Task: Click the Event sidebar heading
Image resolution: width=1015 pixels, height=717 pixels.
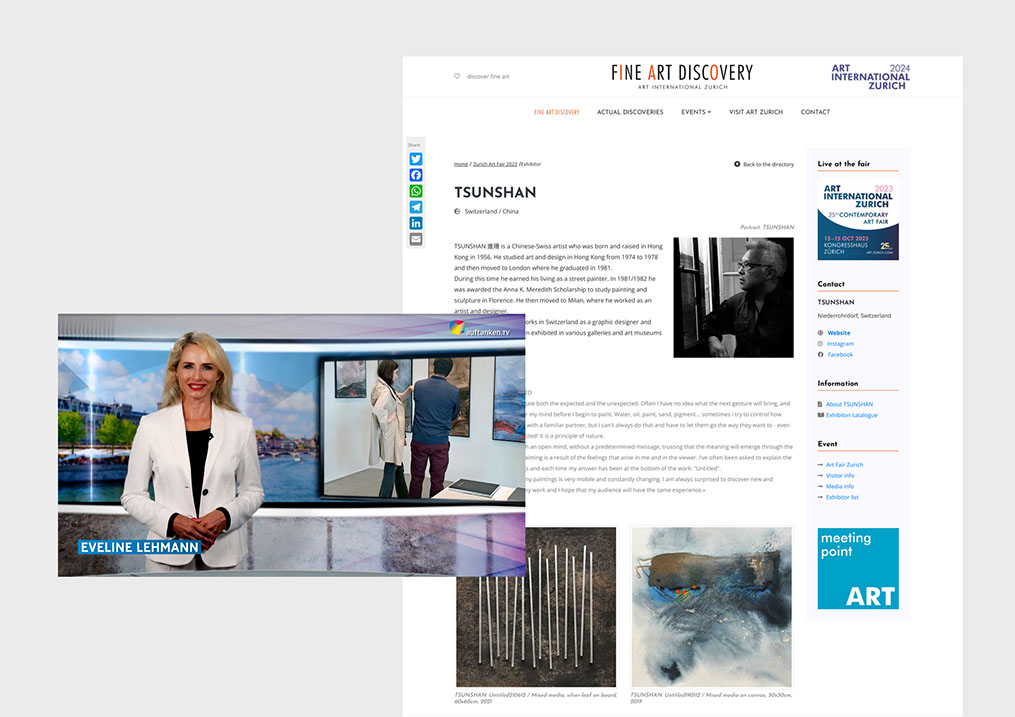Action: tap(827, 444)
